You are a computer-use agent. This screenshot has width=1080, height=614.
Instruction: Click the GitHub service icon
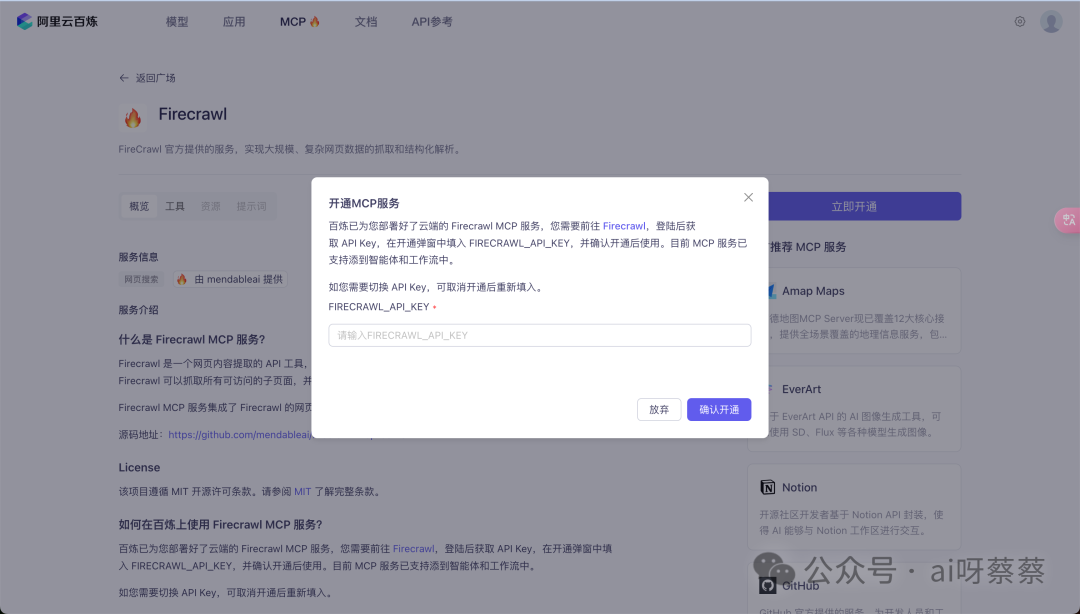point(768,584)
